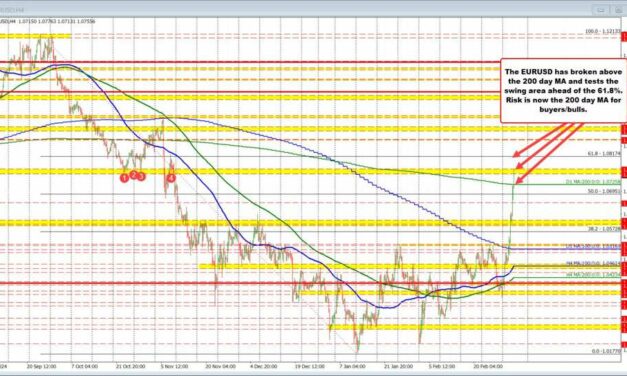The image size is (627, 376).
Task: Click red swing marker number 2
Action: point(134,175)
